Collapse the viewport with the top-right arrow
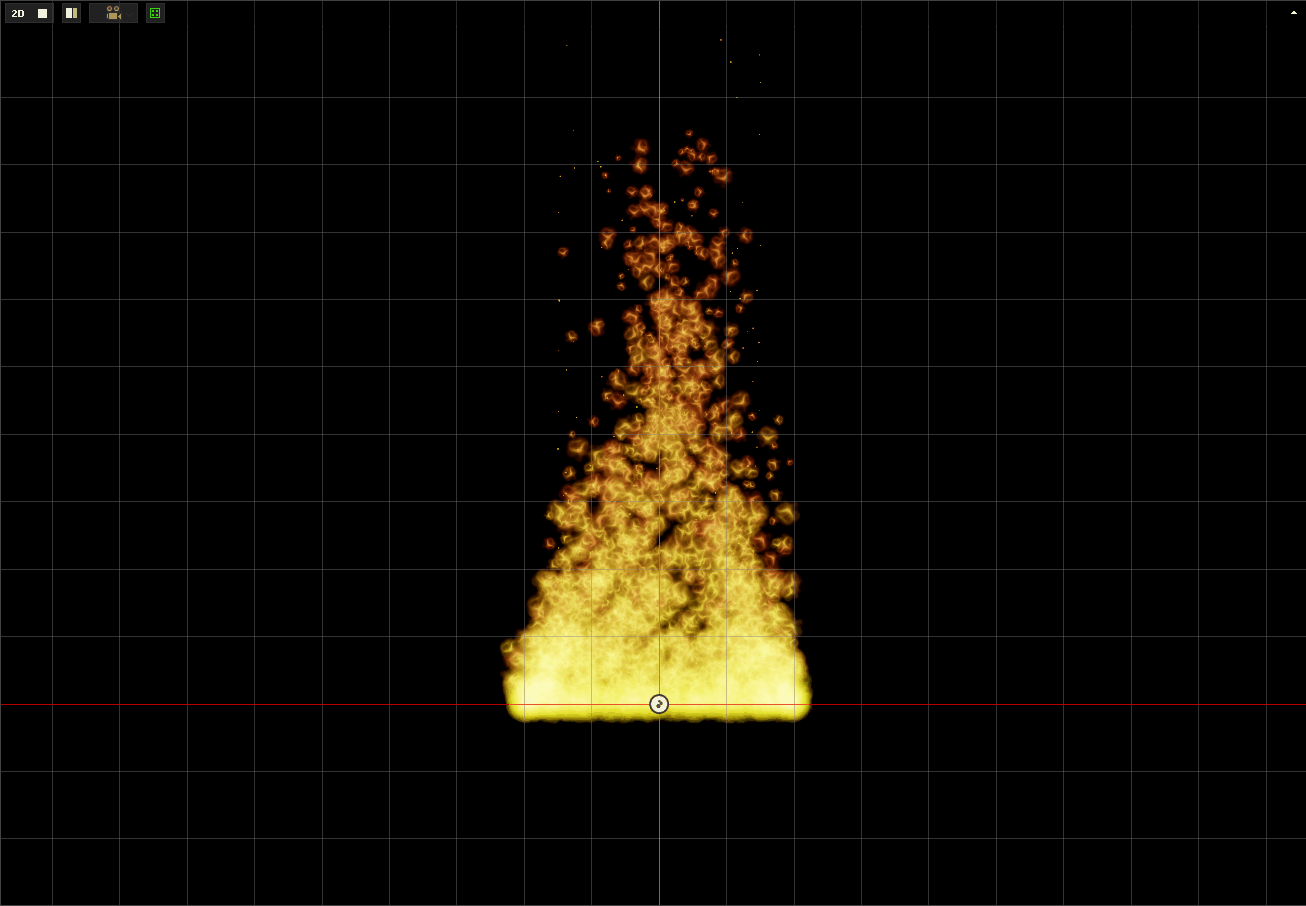1306x906 pixels. coord(1294,13)
